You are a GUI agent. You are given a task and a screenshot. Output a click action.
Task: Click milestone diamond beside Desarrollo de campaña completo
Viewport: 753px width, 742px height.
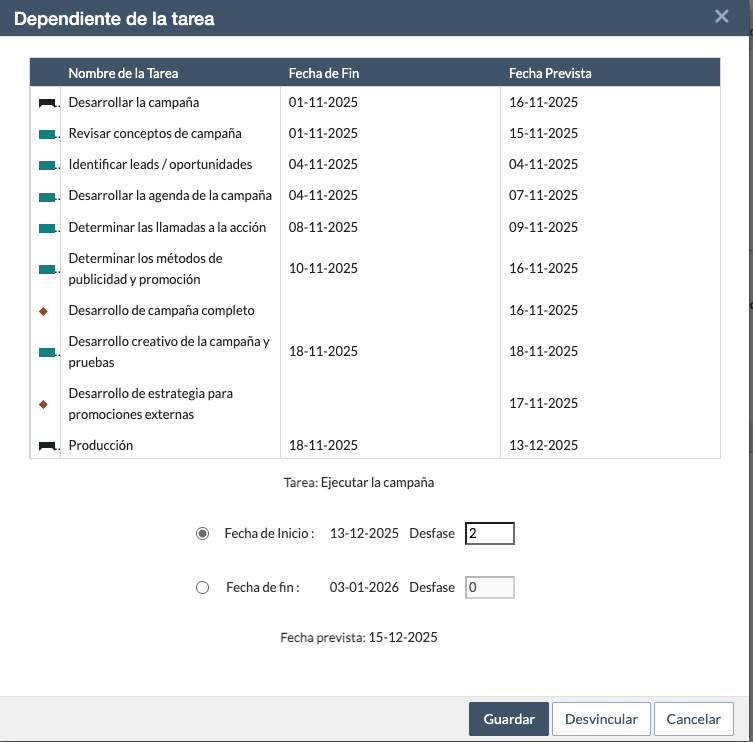click(43, 311)
